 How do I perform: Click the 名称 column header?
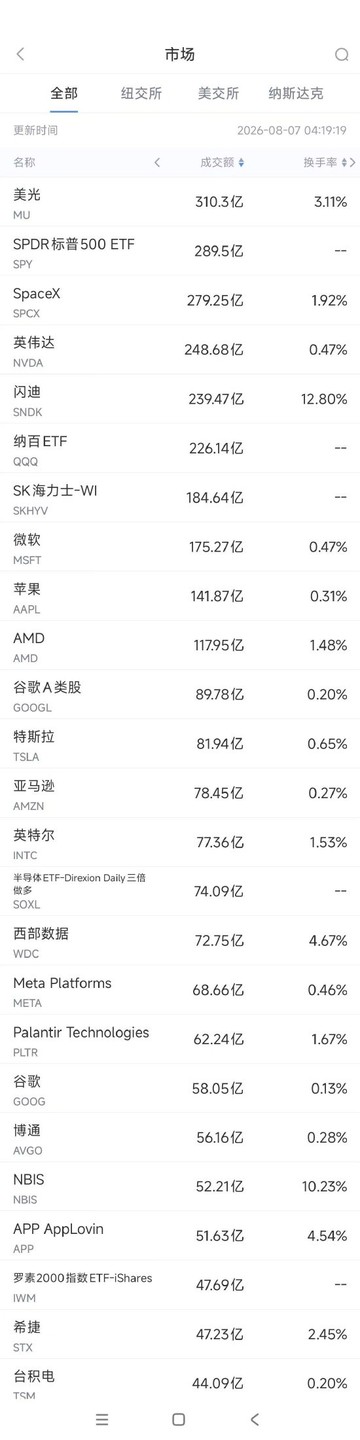24,162
